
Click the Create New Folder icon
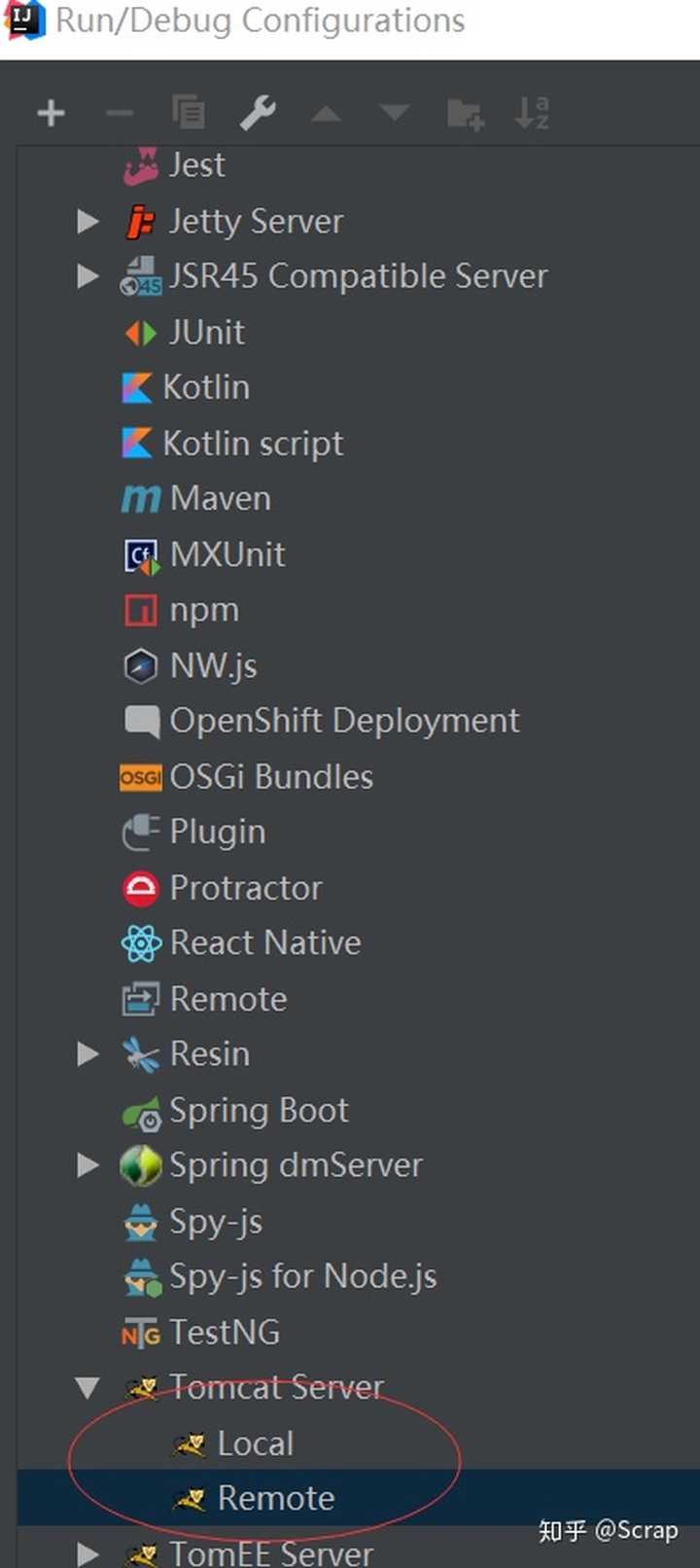[465, 114]
